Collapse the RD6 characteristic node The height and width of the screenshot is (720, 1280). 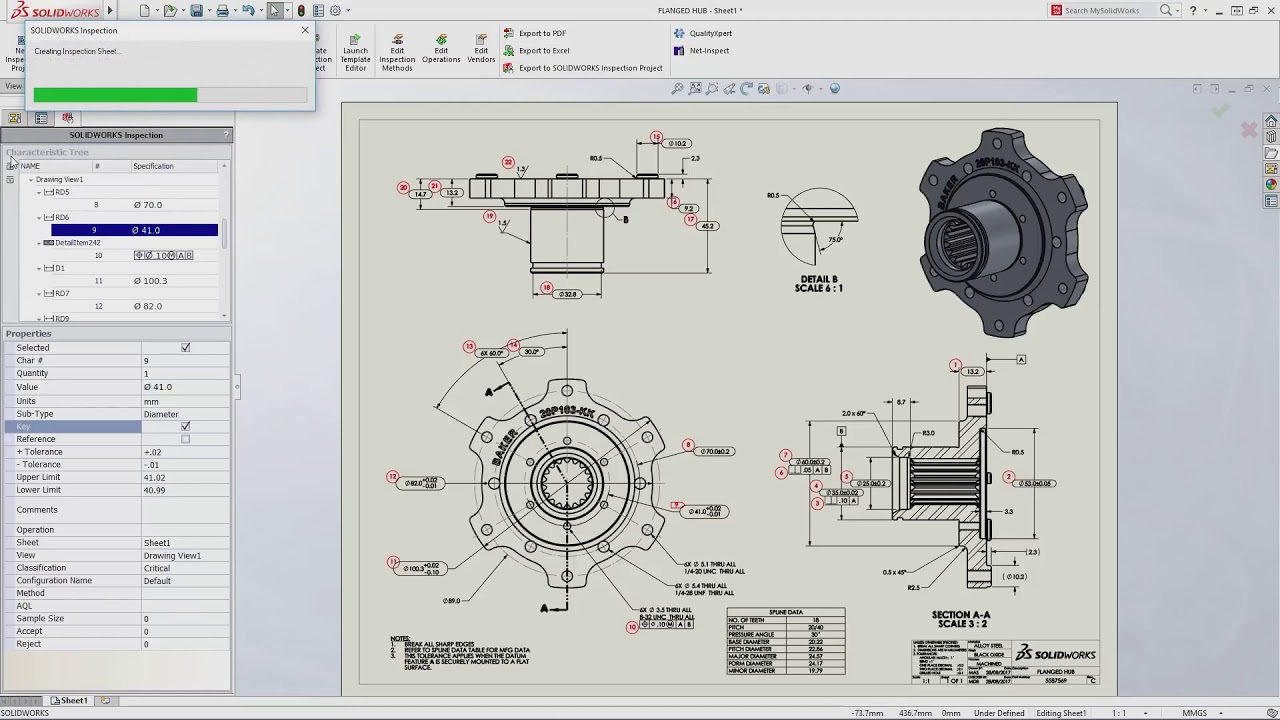pyautogui.click(x=40, y=217)
